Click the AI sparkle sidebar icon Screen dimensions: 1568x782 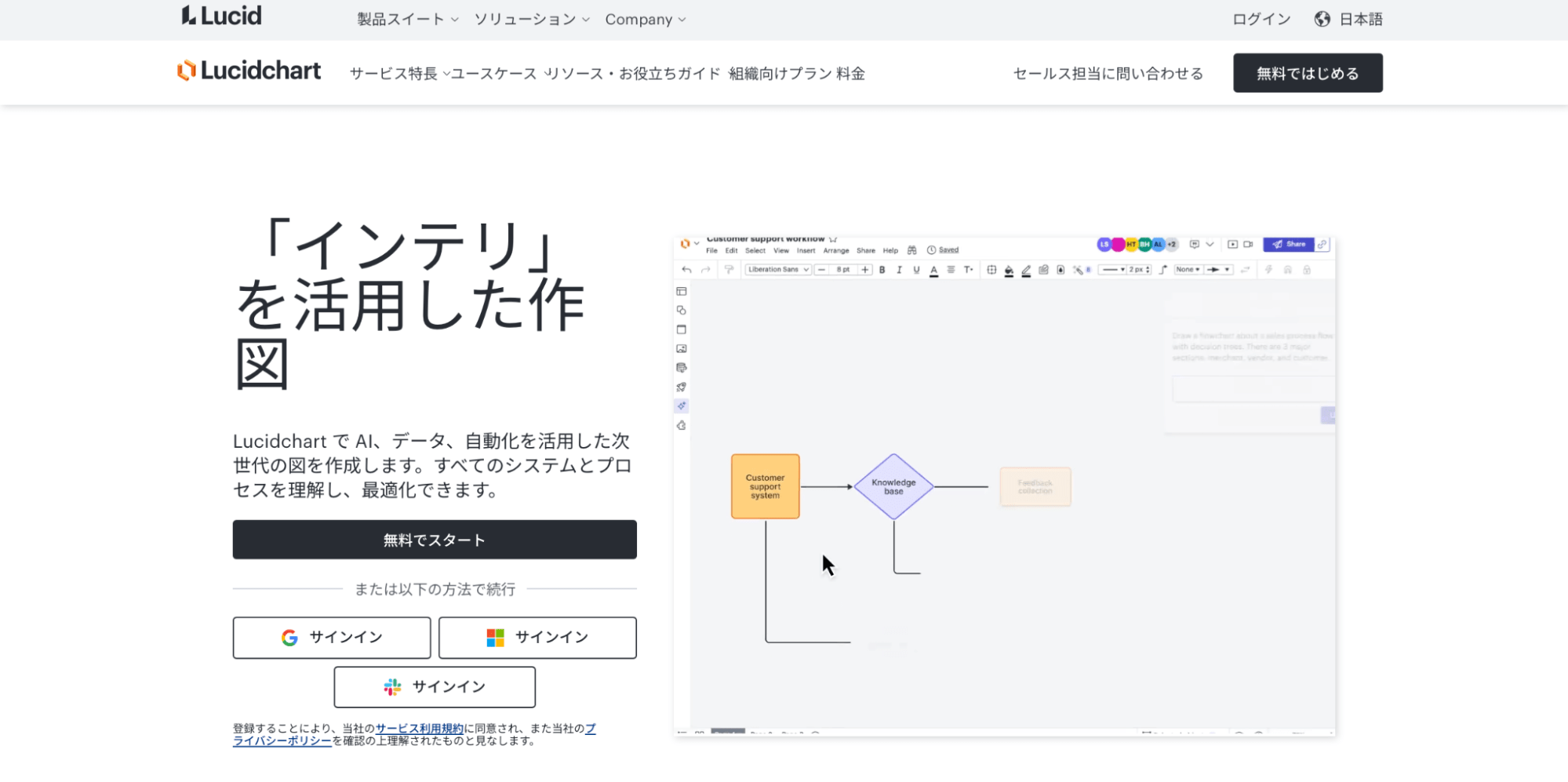[x=682, y=406]
